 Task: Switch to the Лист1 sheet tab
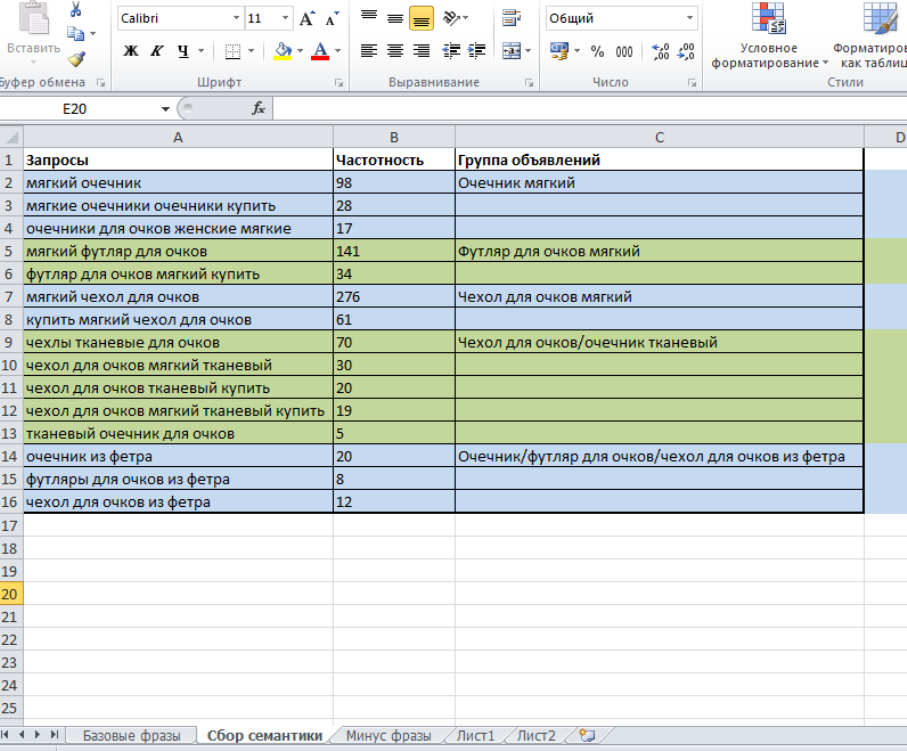click(475, 736)
